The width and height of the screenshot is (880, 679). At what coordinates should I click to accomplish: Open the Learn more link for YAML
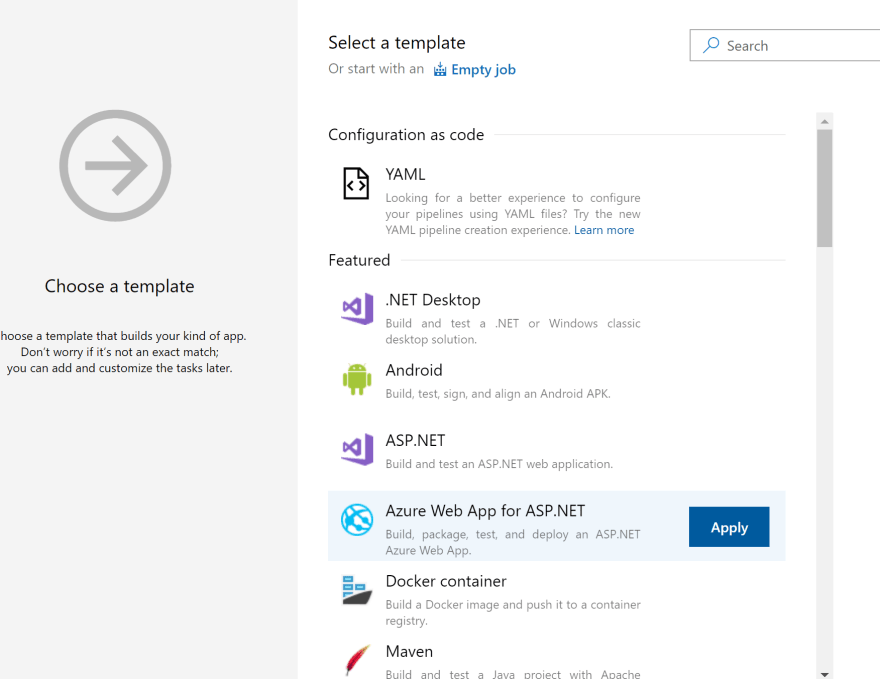tap(604, 230)
